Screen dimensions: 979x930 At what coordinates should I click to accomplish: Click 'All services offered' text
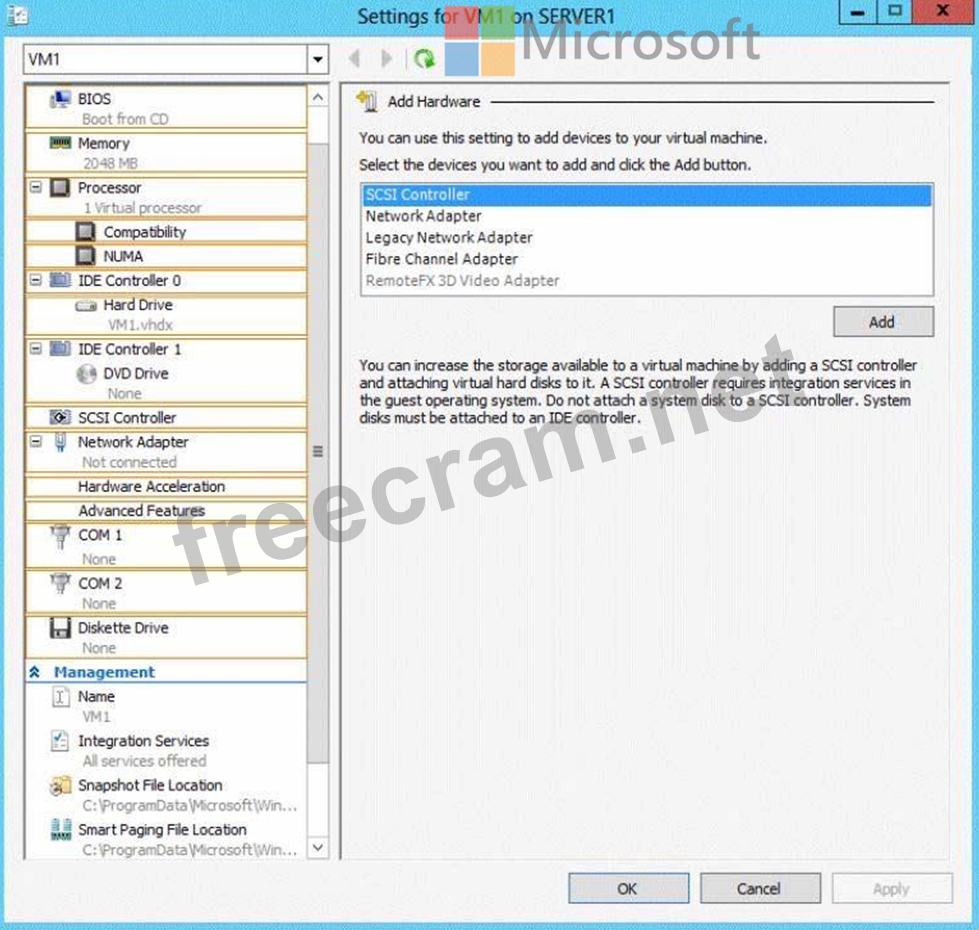[144, 761]
